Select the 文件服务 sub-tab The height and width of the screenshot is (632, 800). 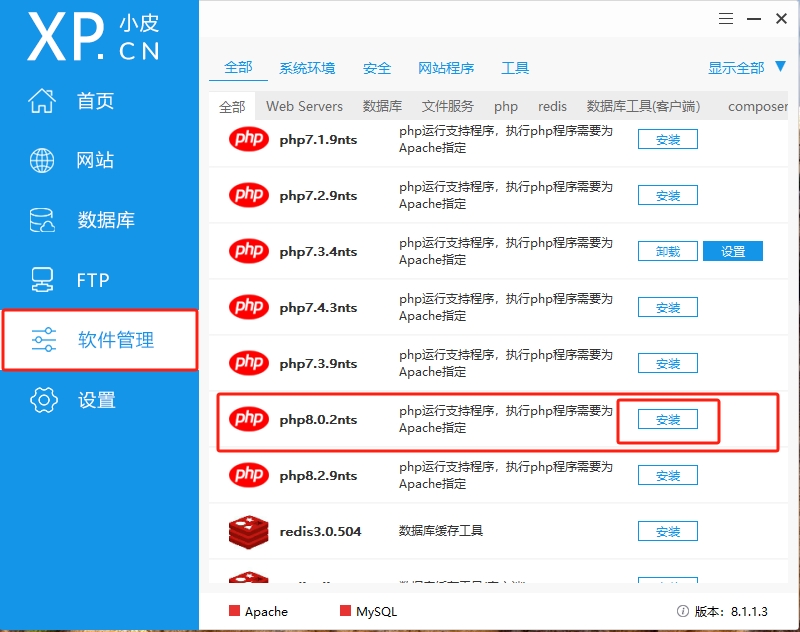pos(447,106)
